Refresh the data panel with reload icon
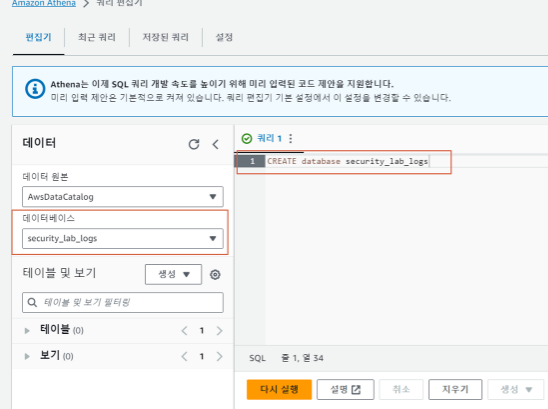This screenshot has height=409, width=548. 194,144
